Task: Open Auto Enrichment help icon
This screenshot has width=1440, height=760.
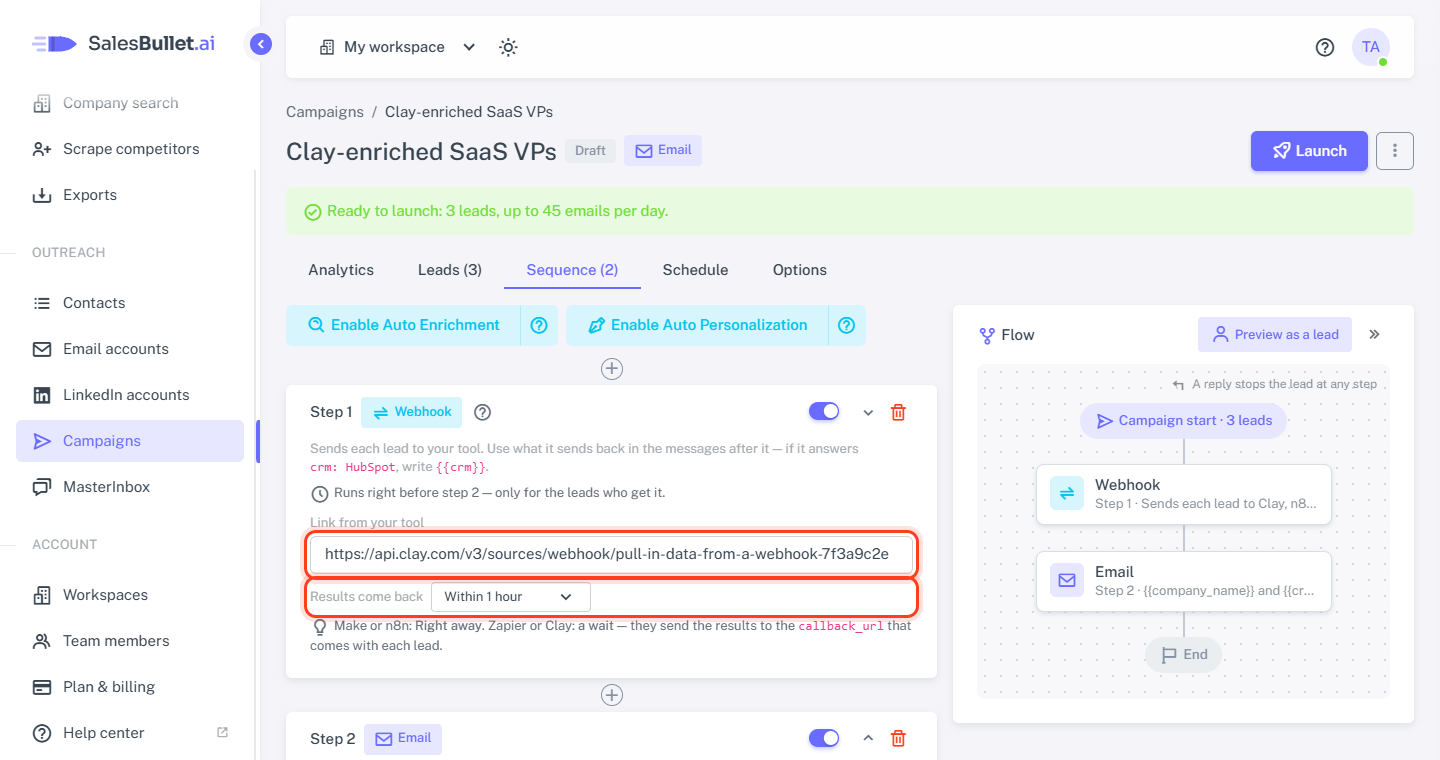Action: pyautogui.click(x=539, y=325)
